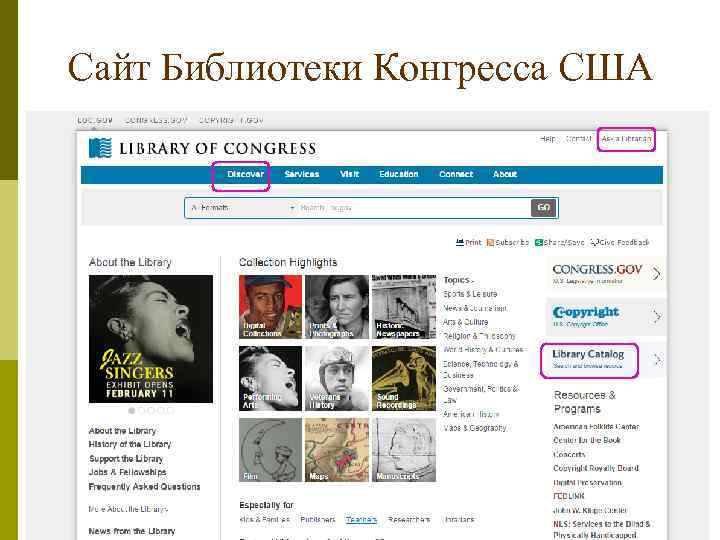The height and width of the screenshot is (540, 720).
Task: Click the Subscribe RSS icon
Action: [x=490, y=242]
